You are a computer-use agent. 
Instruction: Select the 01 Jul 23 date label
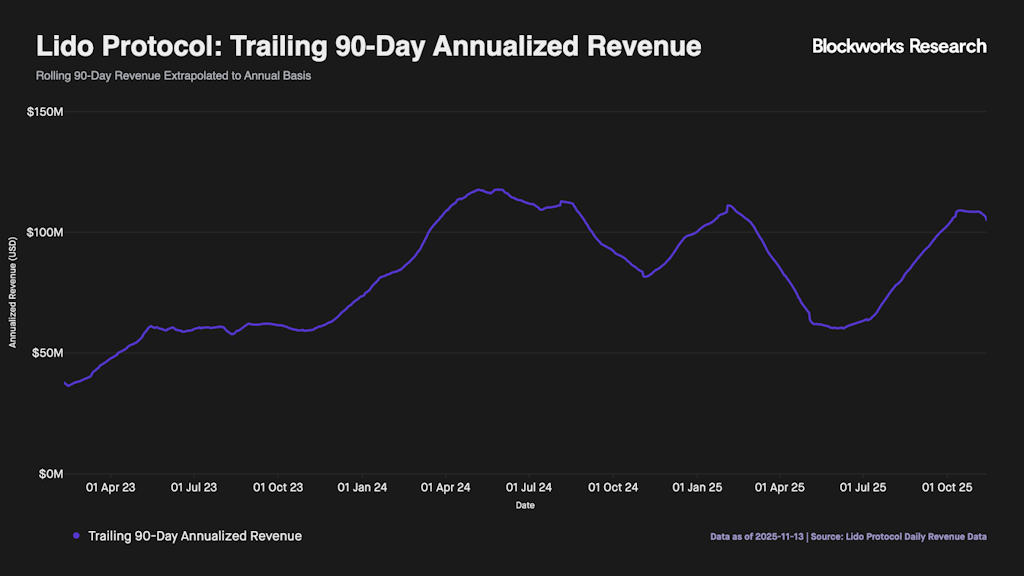pos(194,488)
